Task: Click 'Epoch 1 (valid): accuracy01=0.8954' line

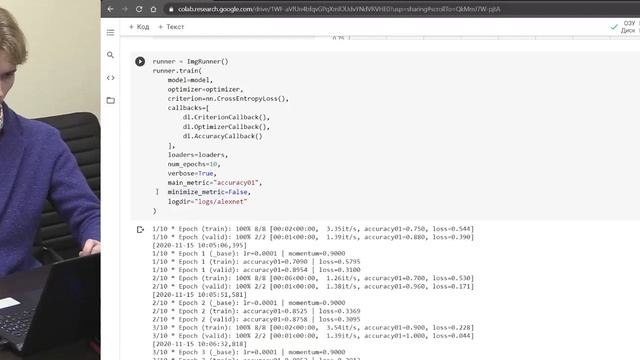Action: point(256,270)
